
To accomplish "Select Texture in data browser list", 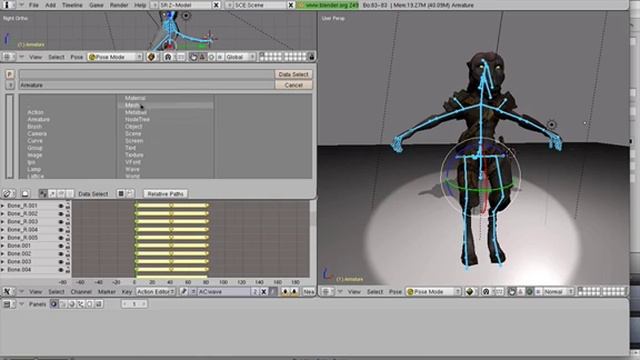I will click(x=134, y=155).
